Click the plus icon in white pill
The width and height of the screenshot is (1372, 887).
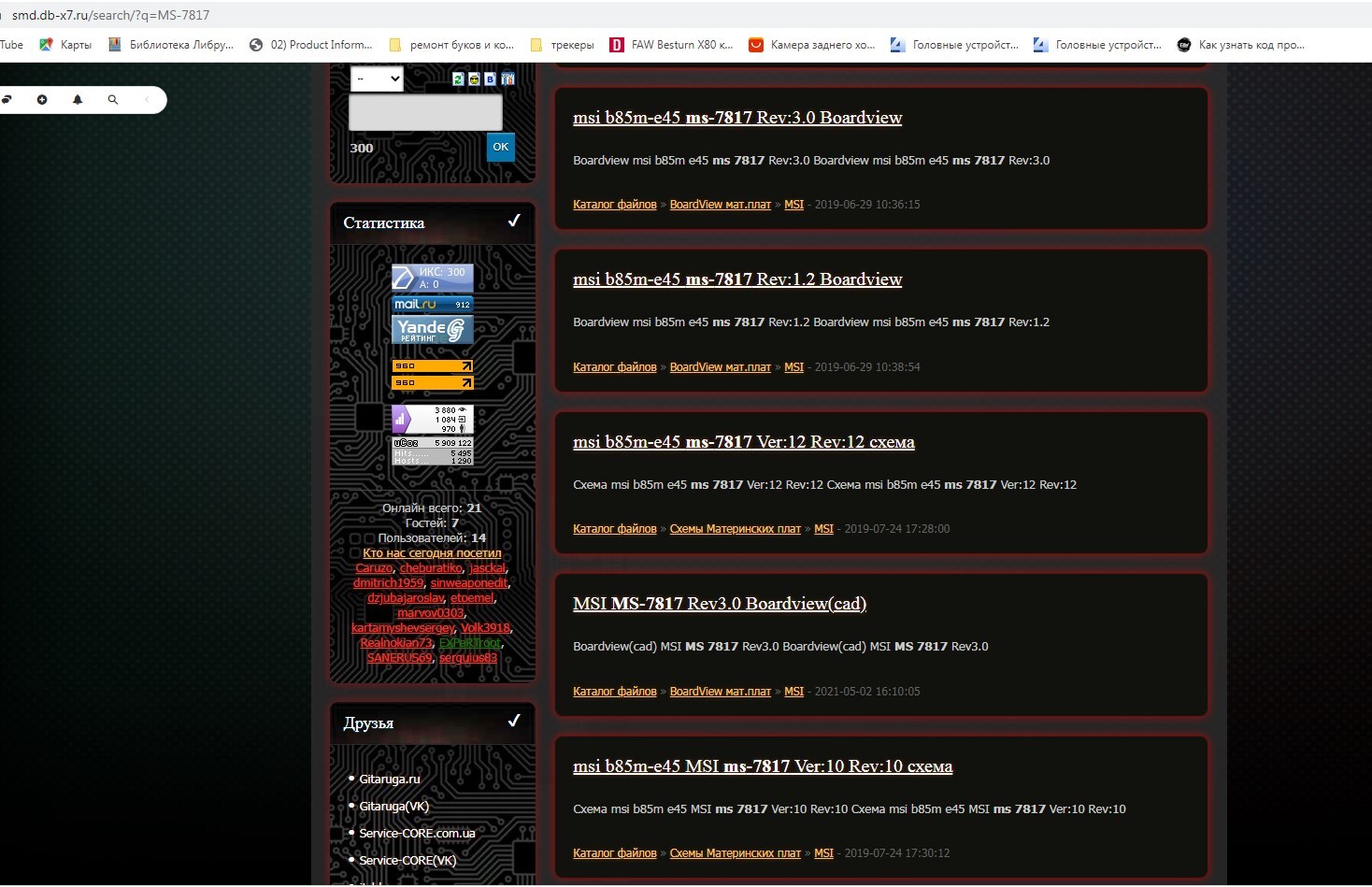[x=42, y=99]
